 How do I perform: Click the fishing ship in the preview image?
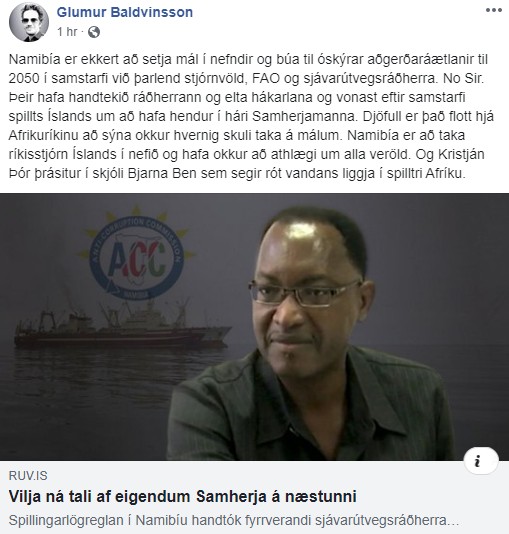(x=123, y=325)
